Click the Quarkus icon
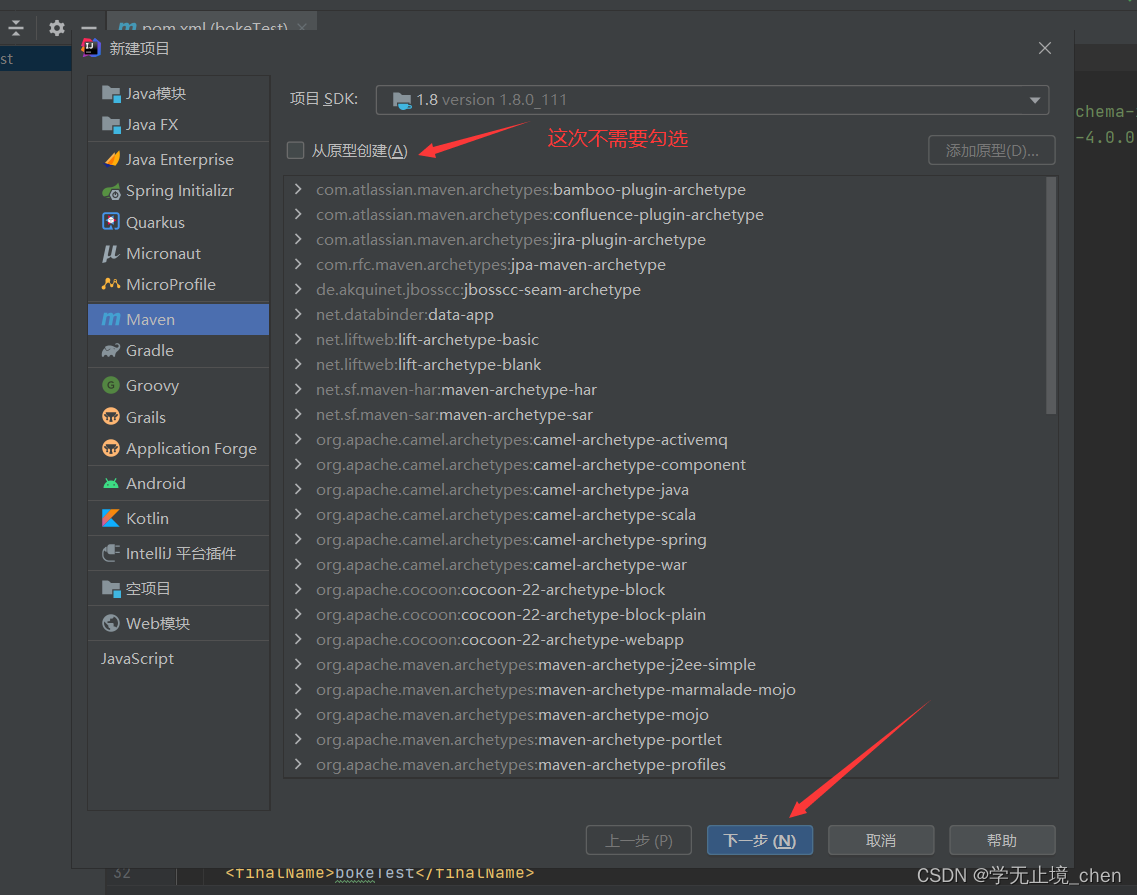The image size is (1137, 895). tap(111, 222)
